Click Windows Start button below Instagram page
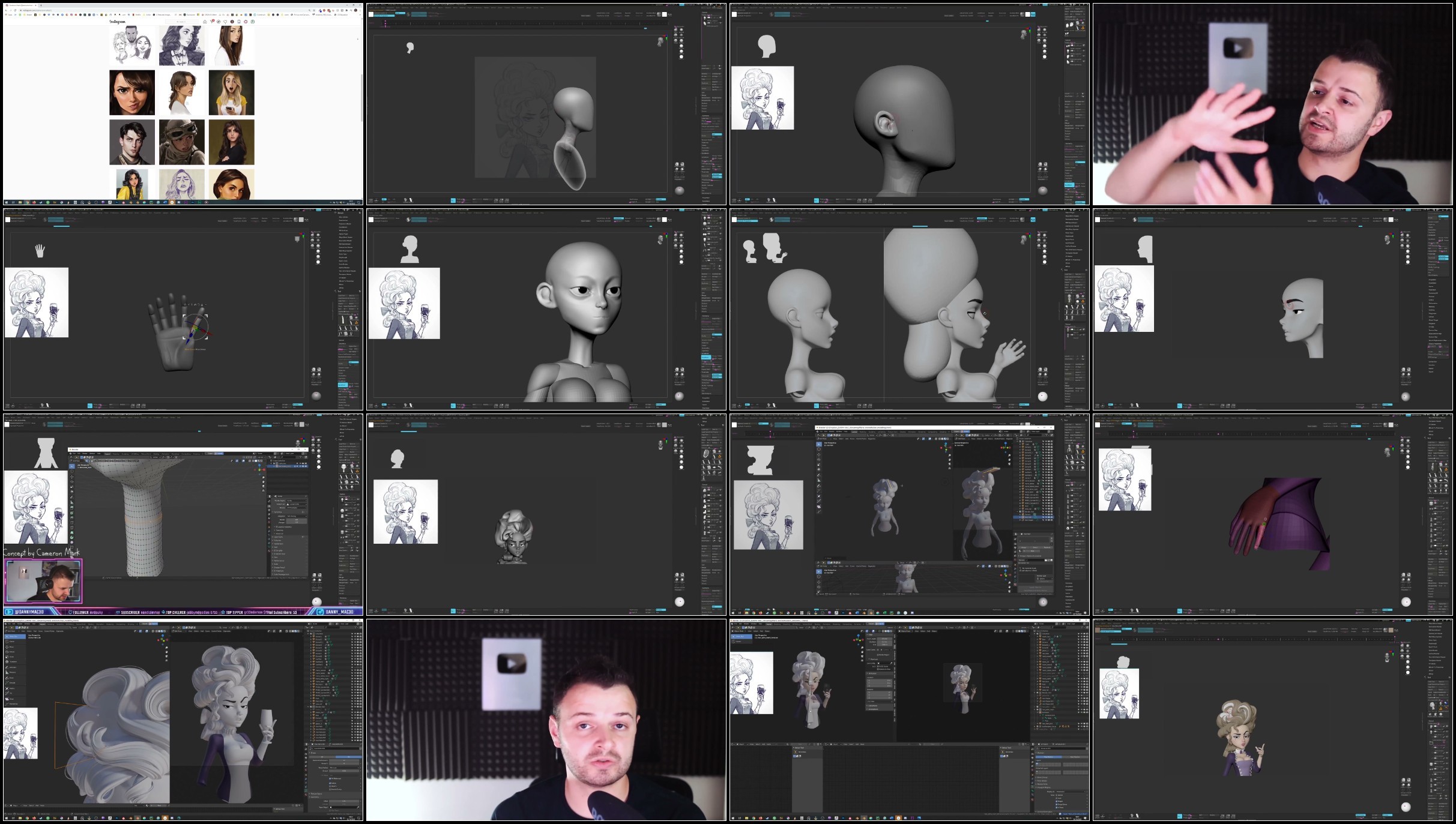The height and width of the screenshot is (824, 1456). pos(7,202)
